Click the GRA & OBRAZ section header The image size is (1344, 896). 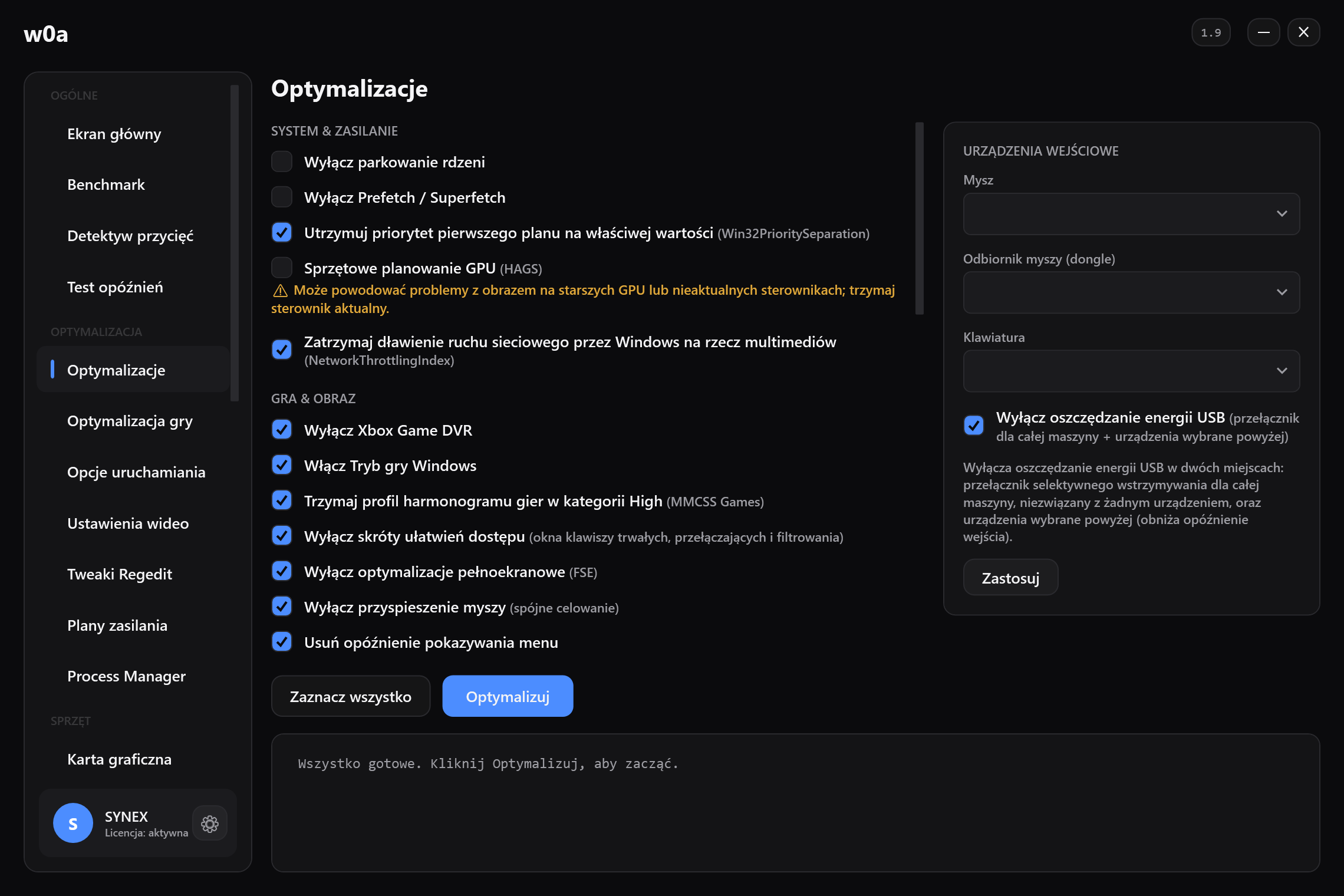coord(313,398)
